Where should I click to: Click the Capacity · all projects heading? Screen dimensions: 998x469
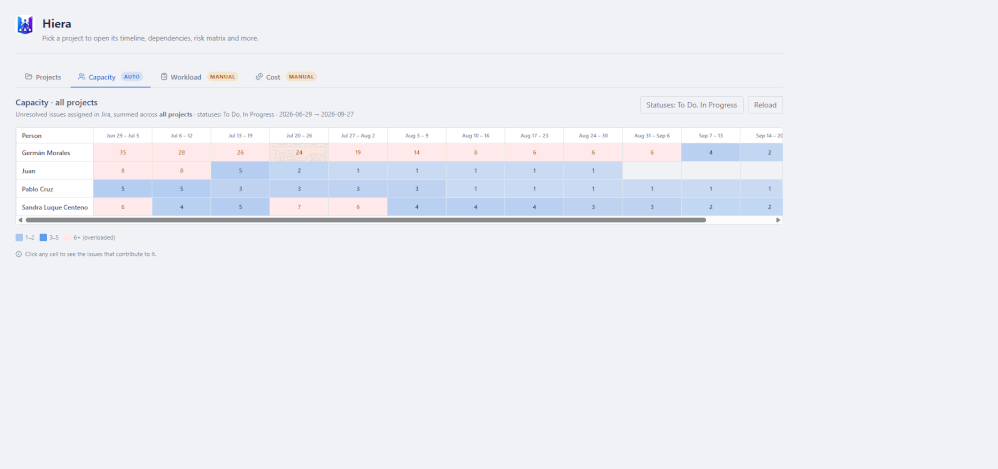point(57,102)
